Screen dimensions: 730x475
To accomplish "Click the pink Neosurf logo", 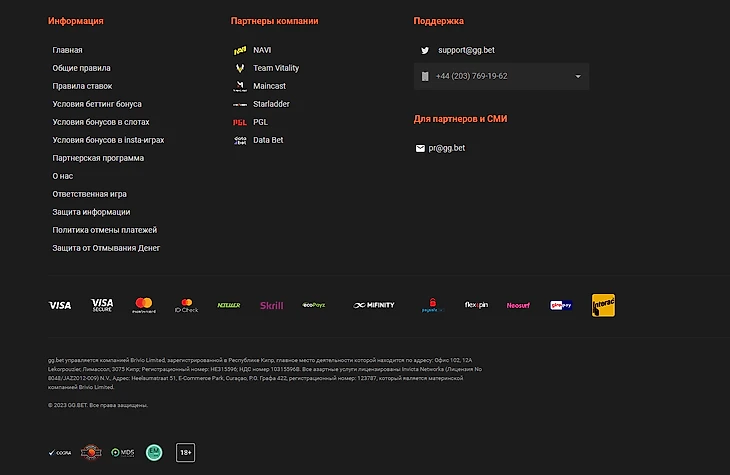I will click(x=518, y=305).
